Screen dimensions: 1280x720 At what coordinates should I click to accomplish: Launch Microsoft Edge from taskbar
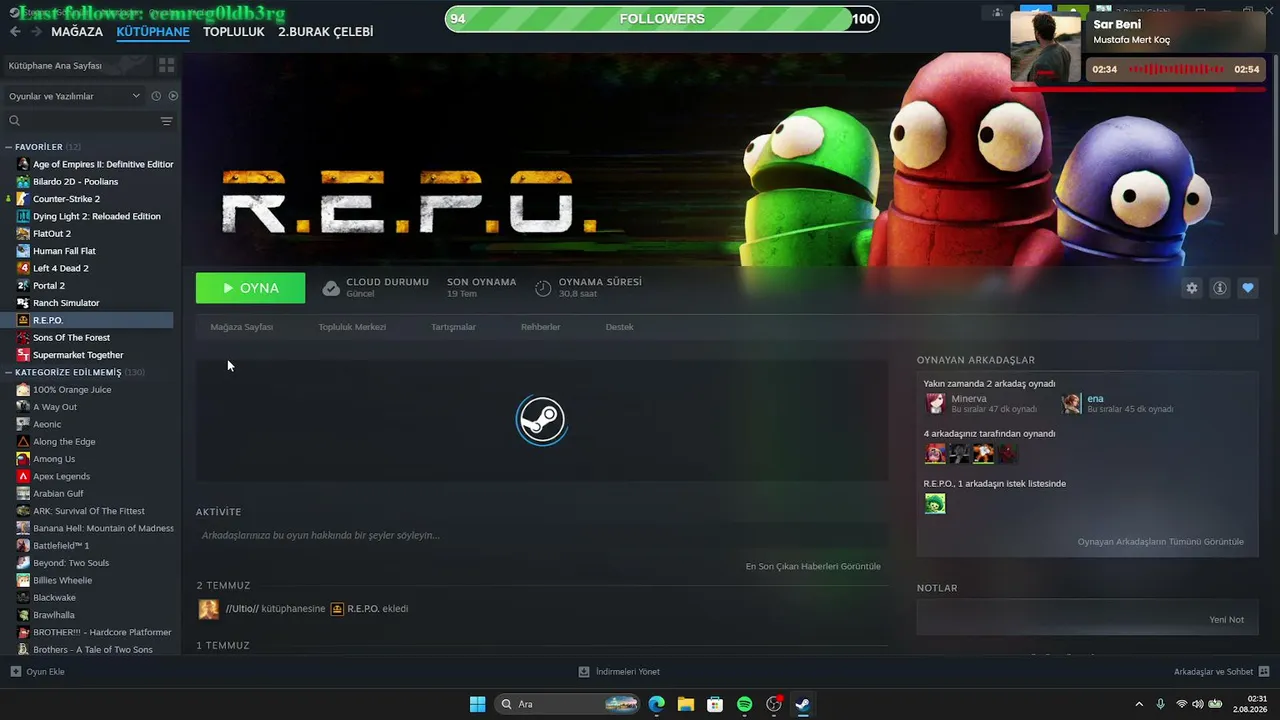[656, 704]
